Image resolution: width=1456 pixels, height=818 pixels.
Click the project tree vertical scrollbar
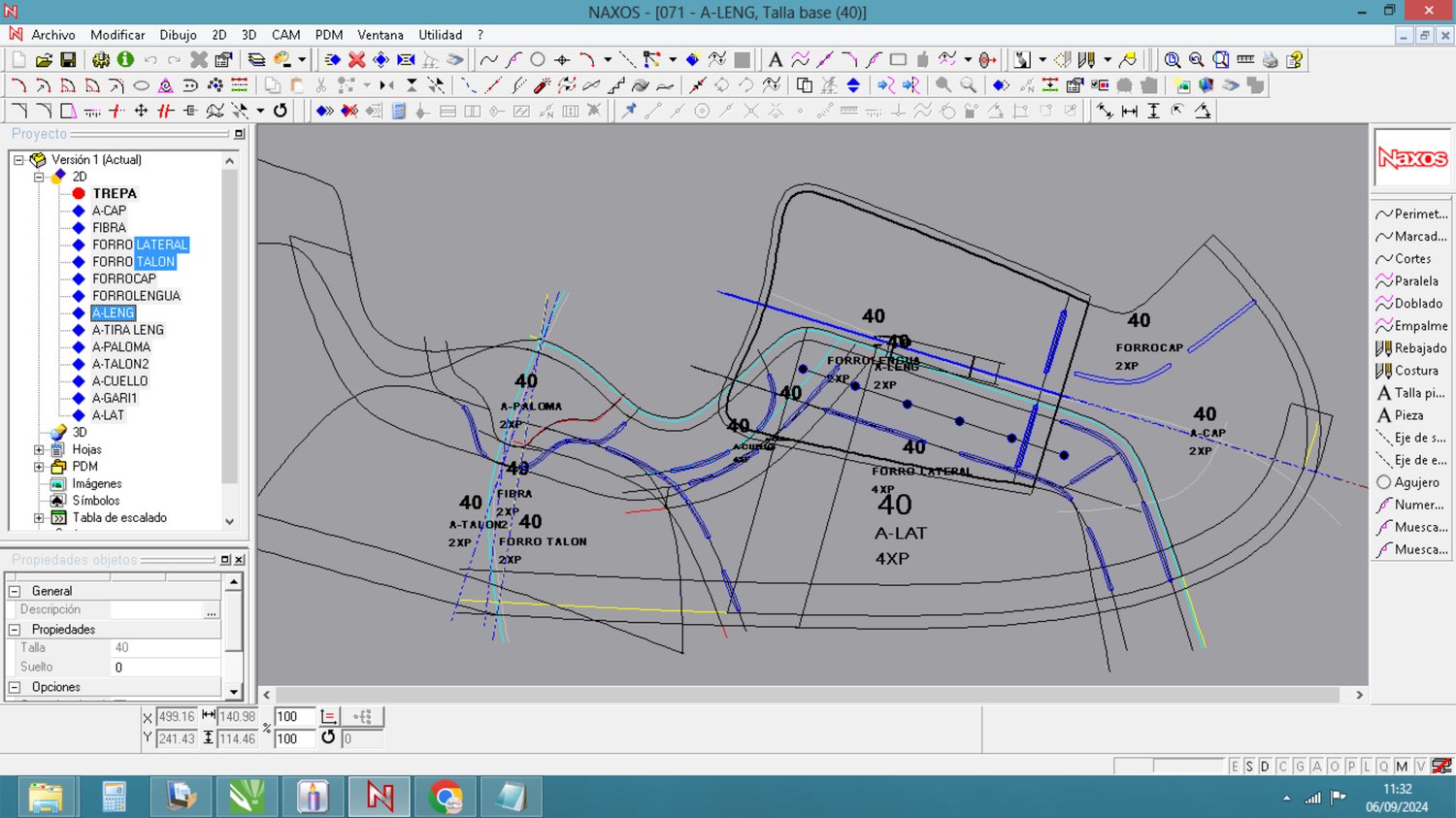[230, 328]
